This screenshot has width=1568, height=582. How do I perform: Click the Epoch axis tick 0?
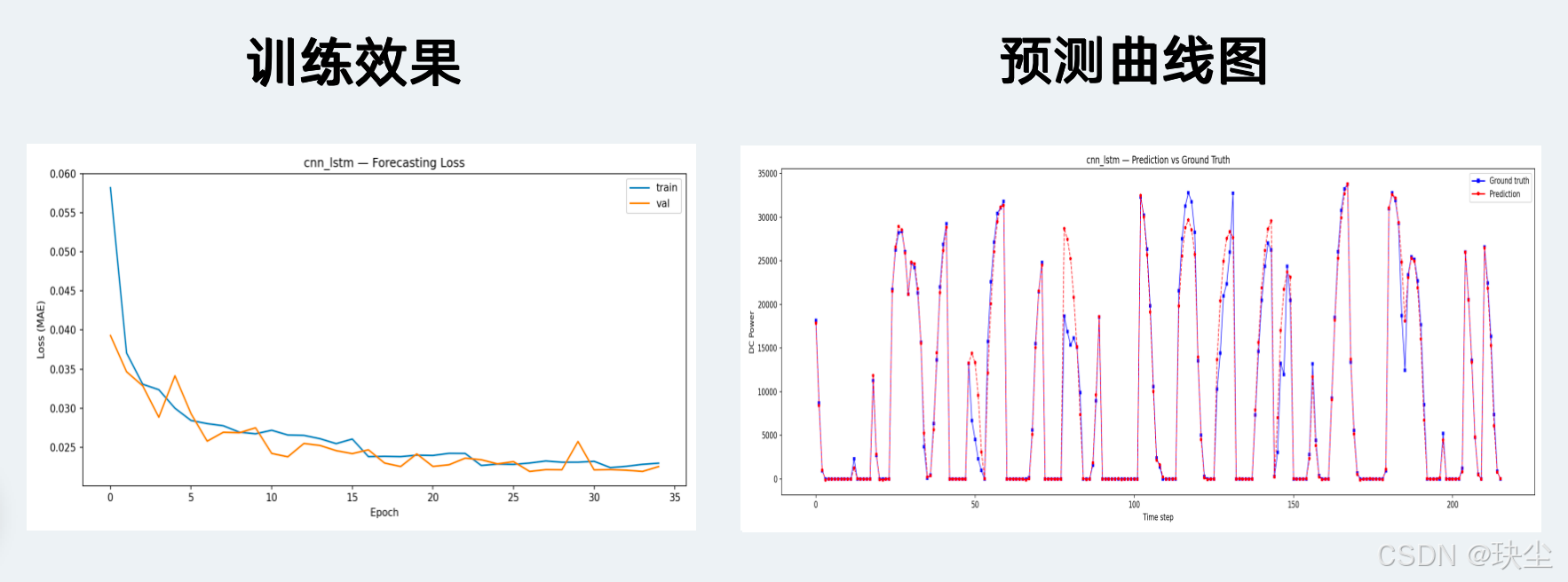110,497
